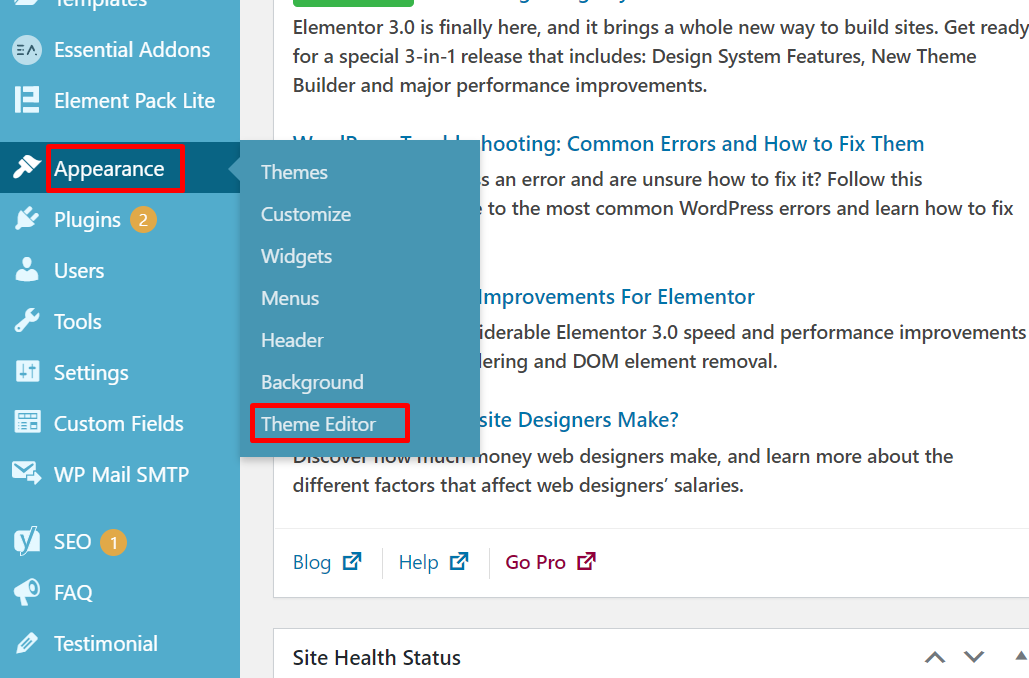Open the Essential Addons menu
The image size is (1029, 678).
(120, 50)
